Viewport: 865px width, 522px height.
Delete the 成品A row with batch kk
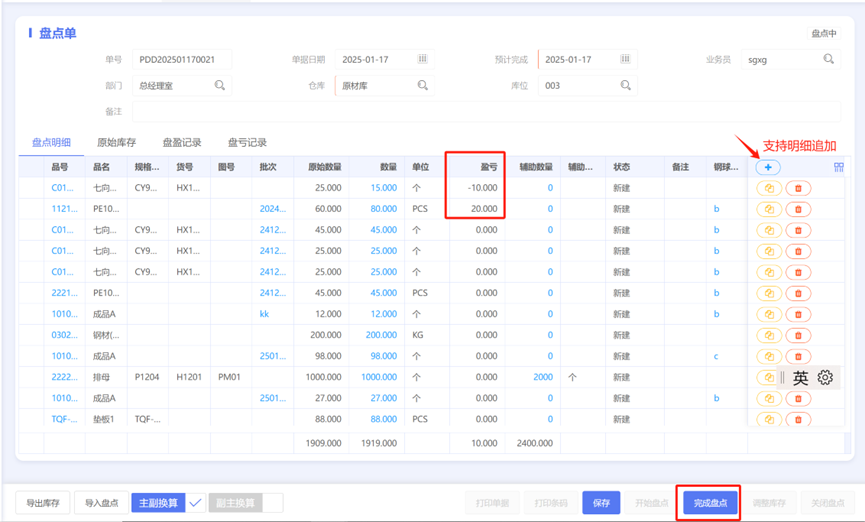[798, 314]
